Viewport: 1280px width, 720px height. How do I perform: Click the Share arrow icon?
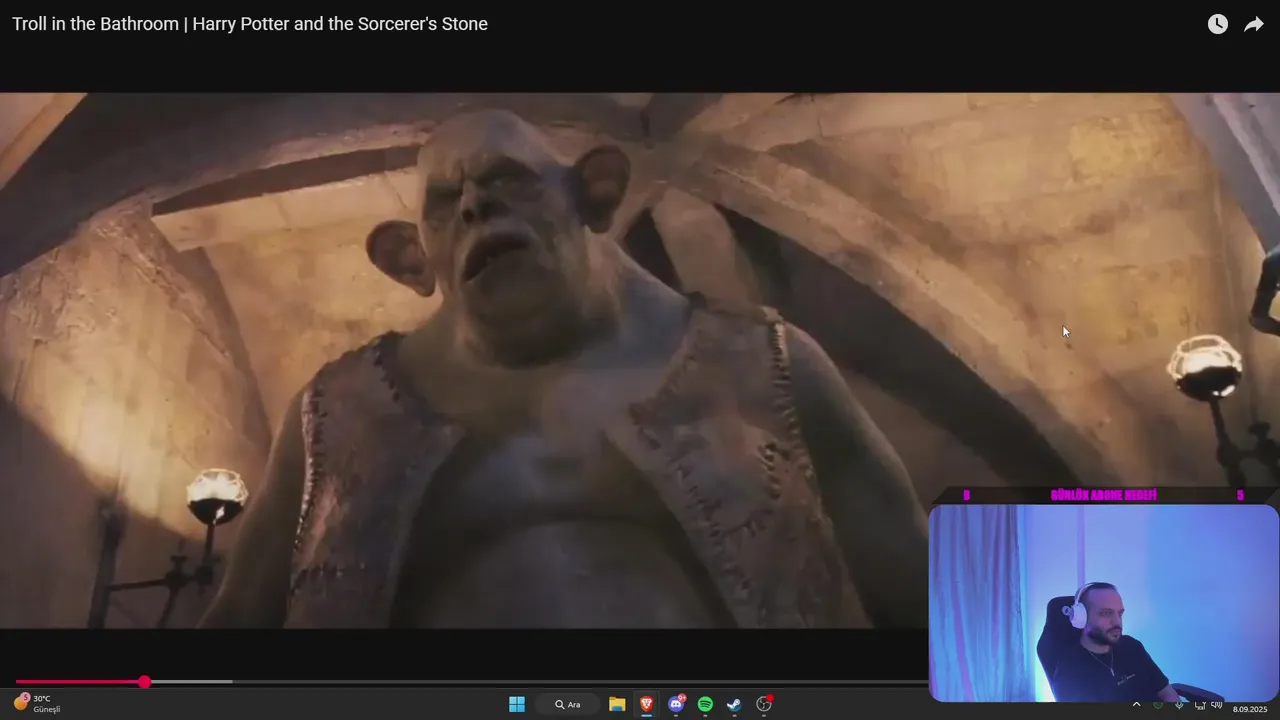point(1254,24)
